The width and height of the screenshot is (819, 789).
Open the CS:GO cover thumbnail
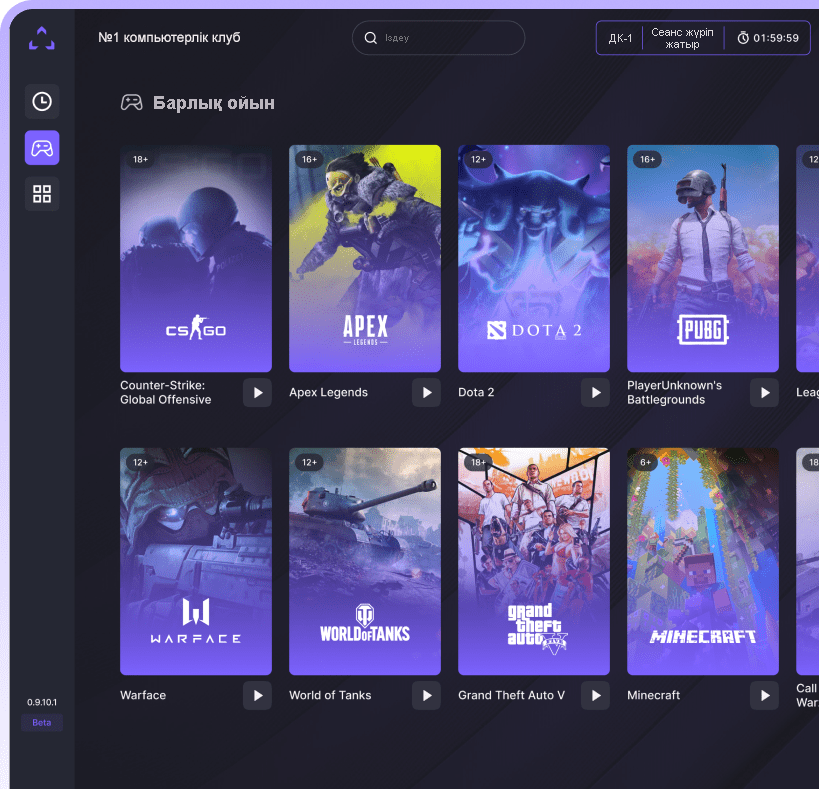[196, 258]
